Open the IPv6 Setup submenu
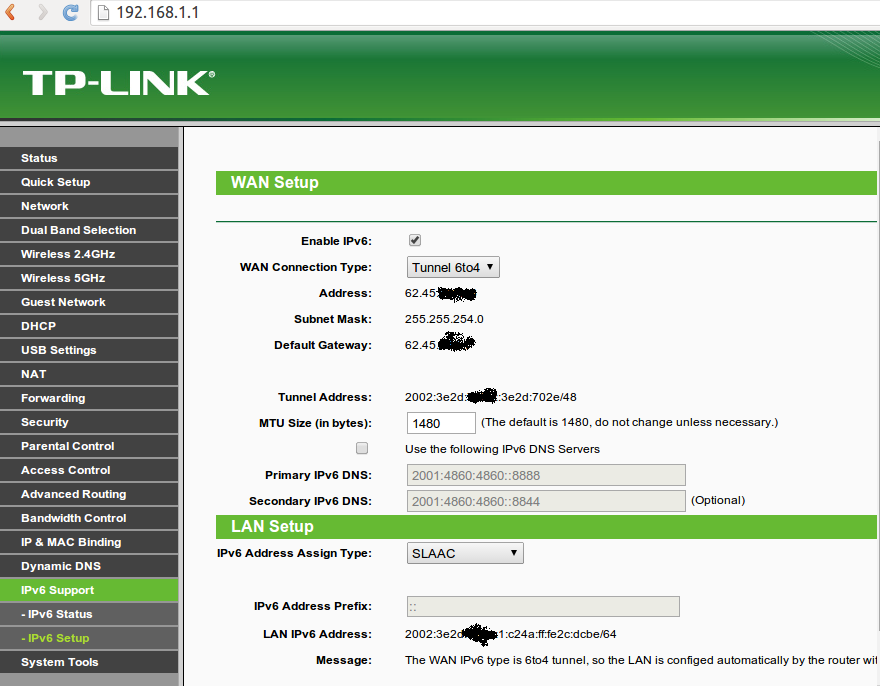This screenshot has height=686, width=880. [89, 638]
